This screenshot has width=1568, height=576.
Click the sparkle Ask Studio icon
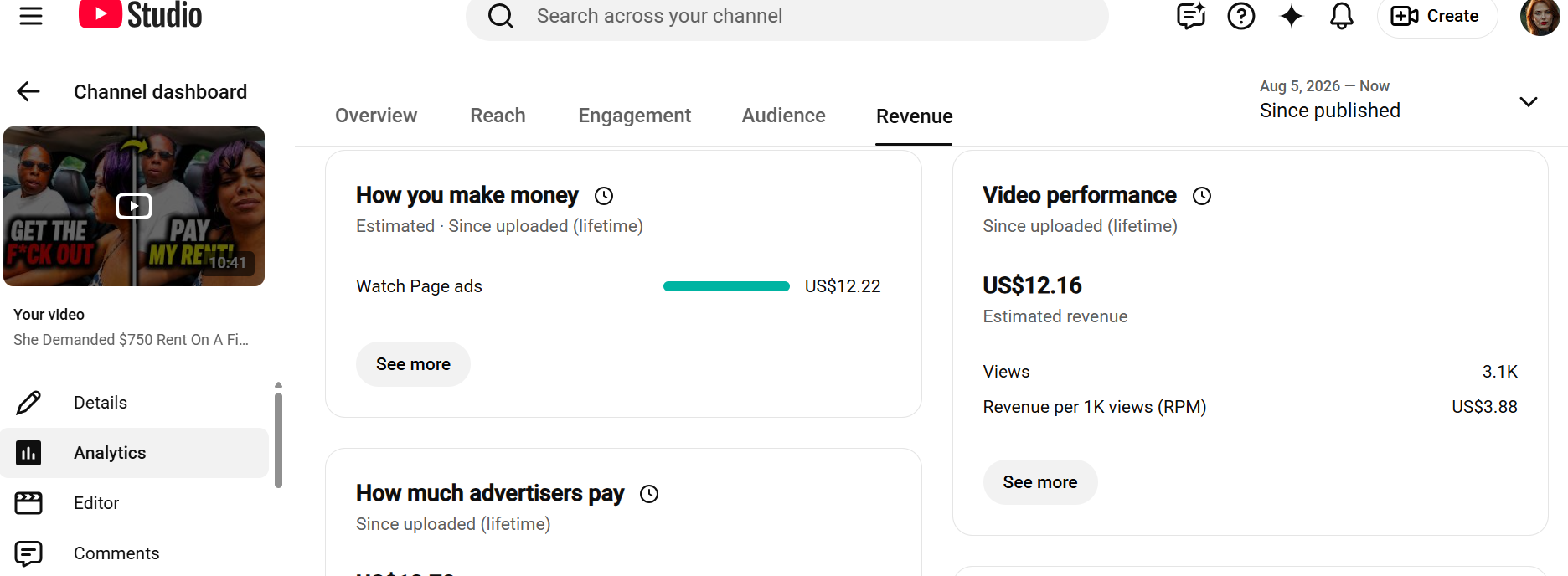click(x=1292, y=16)
